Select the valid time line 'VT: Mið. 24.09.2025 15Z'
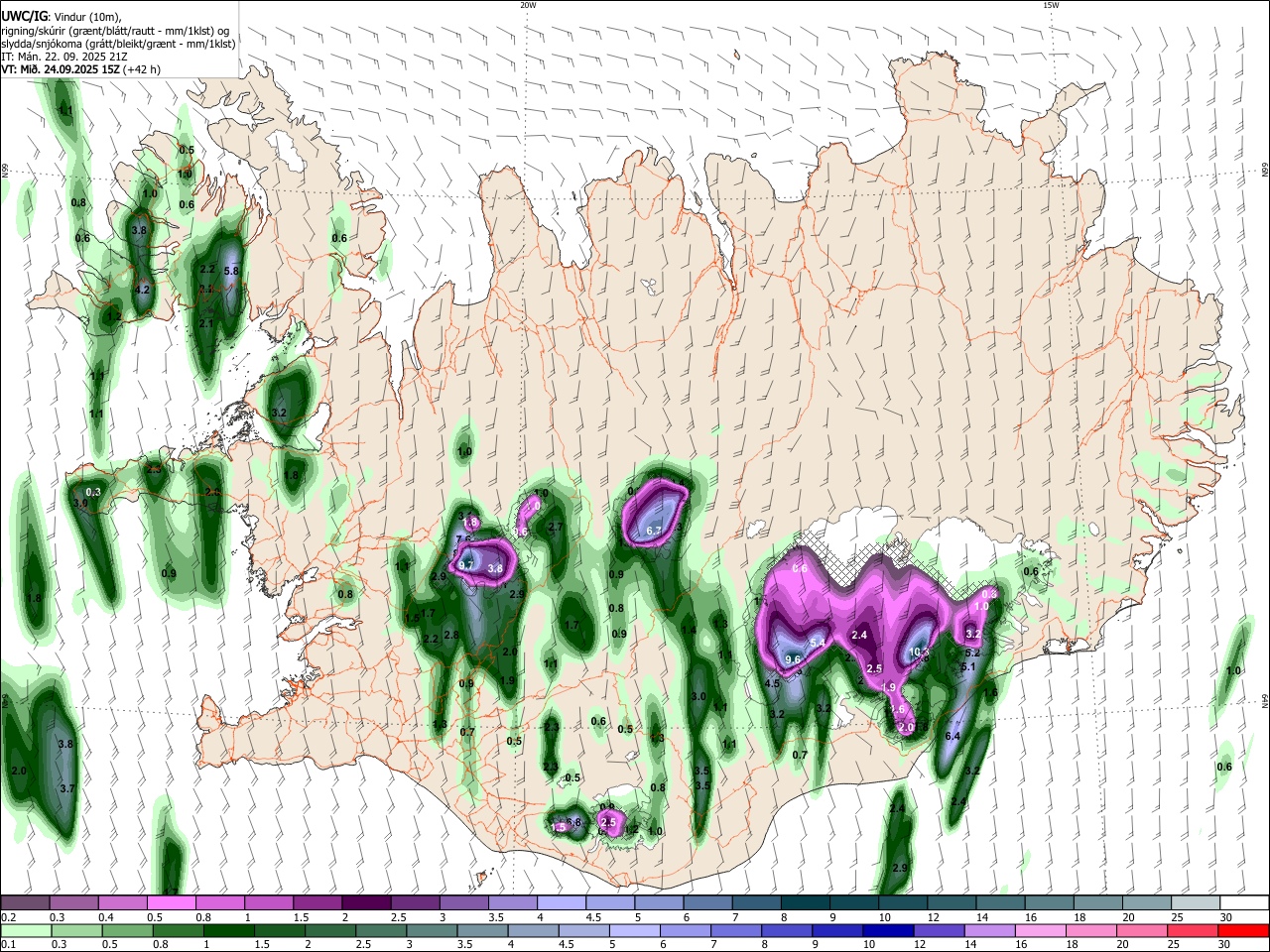Image resolution: width=1270 pixels, height=952 pixels. click(x=63, y=69)
